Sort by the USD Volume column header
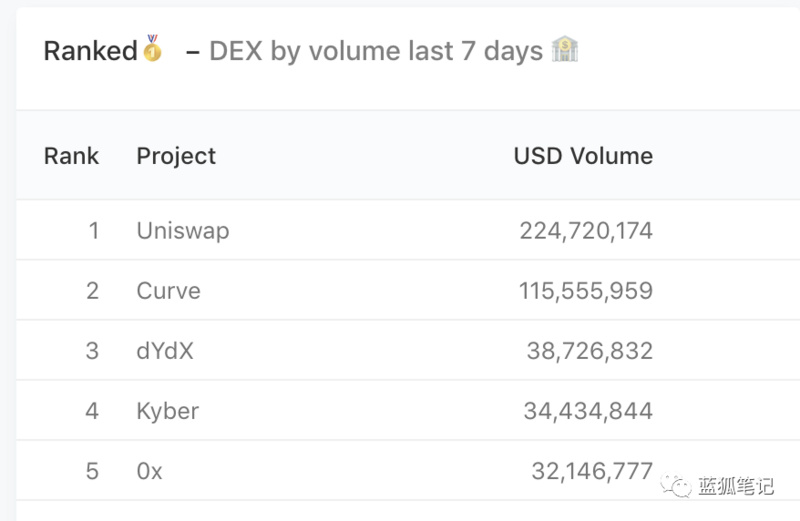This screenshot has height=521, width=800. pos(583,156)
